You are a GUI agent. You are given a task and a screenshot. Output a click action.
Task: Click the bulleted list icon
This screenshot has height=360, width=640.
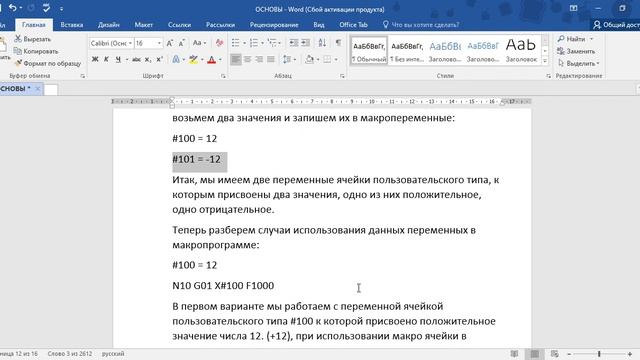coord(236,43)
